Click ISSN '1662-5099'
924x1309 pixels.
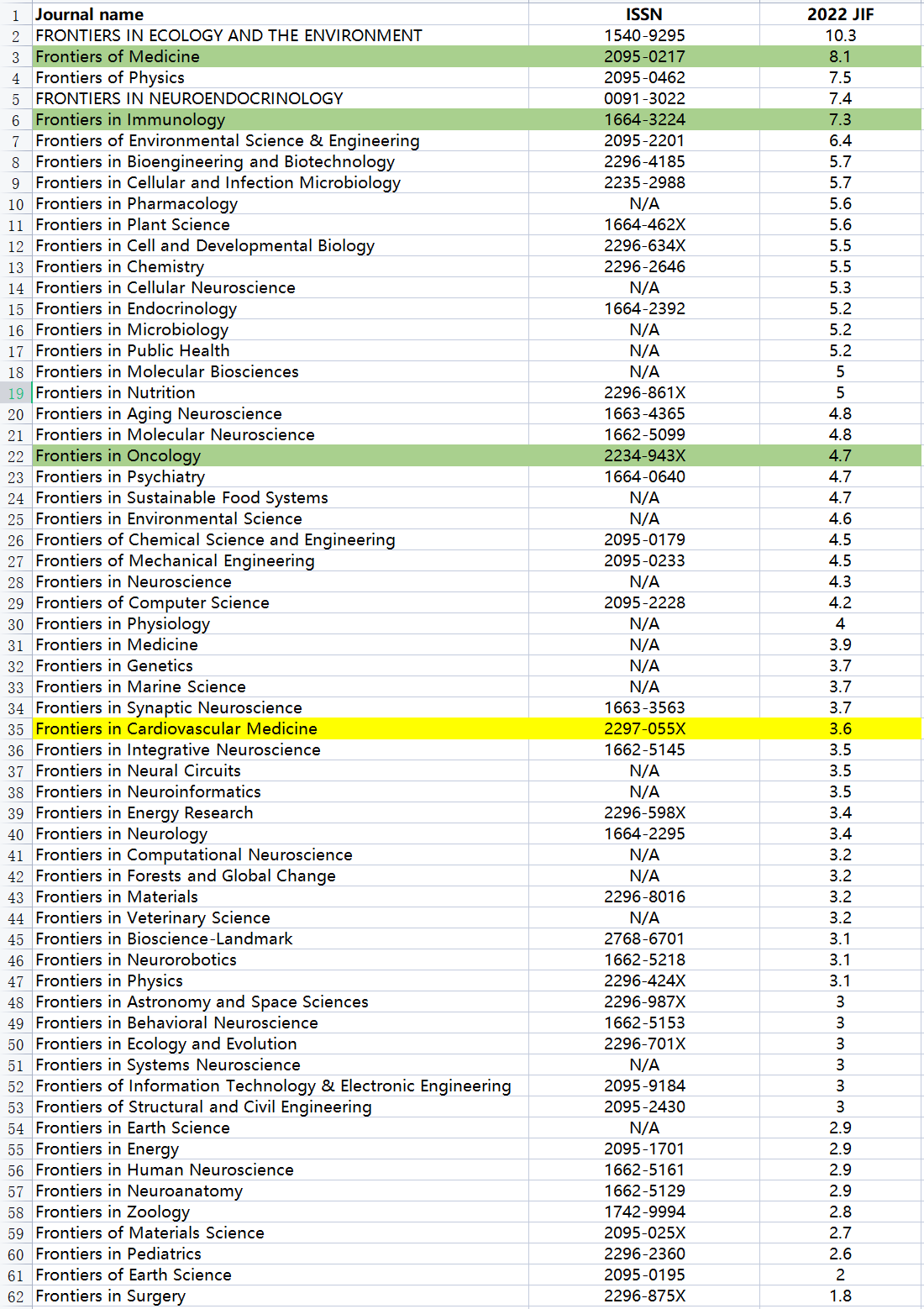click(644, 434)
